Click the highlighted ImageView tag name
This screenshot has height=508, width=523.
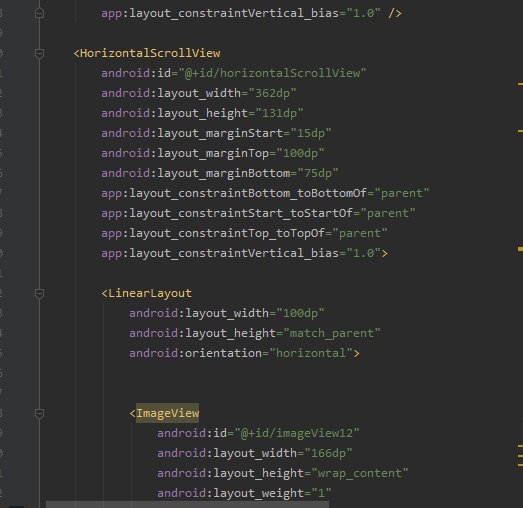coord(167,413)
